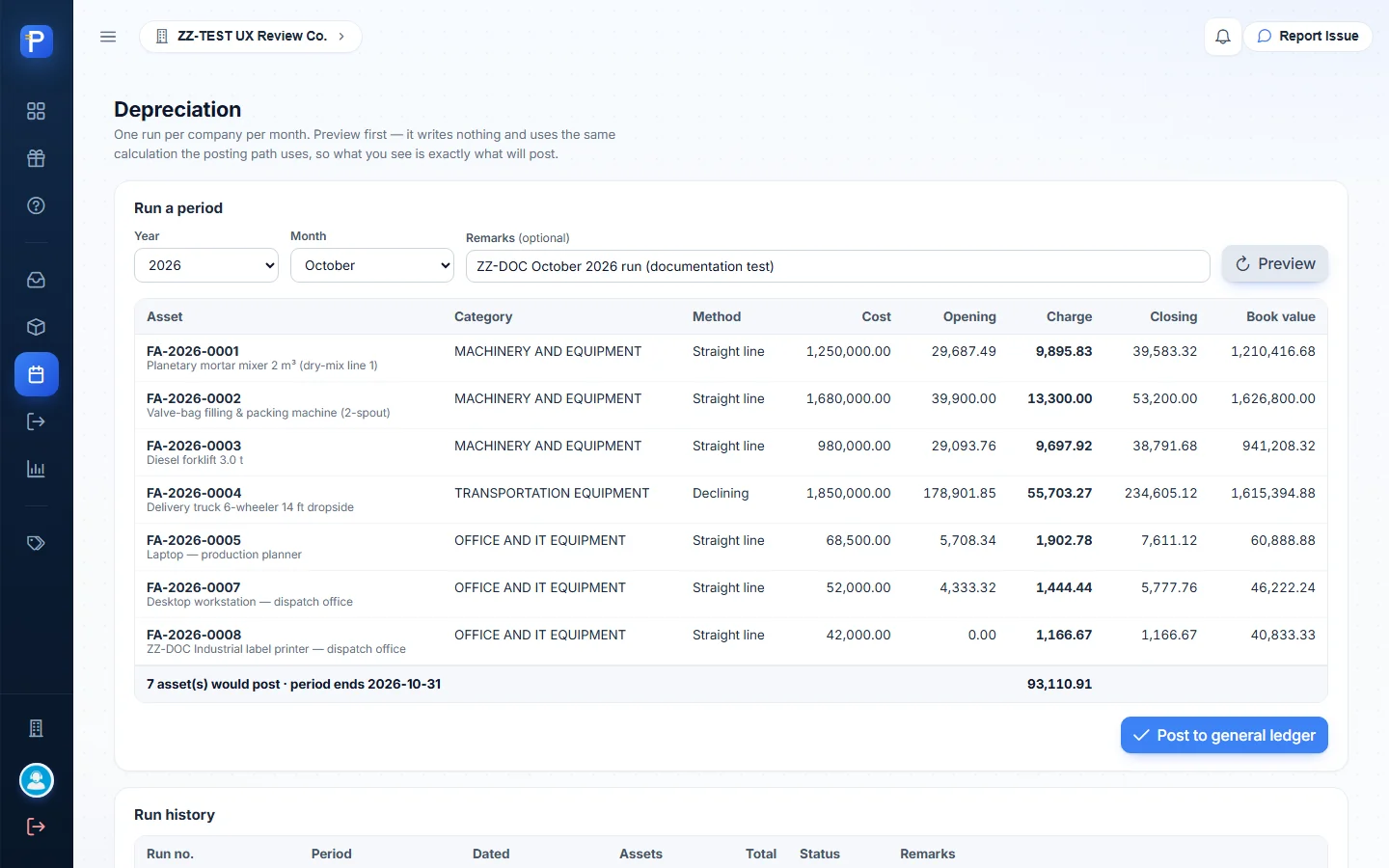Open the inbox tray icon in sidebar
The width and height of the screenshot is (1389, 868).
37,280
